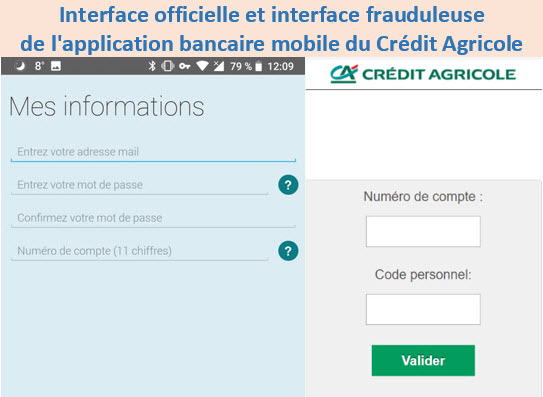Click the Code personnel input box
This screenshot has width=543, height=397.
click(x=423, y=310)
